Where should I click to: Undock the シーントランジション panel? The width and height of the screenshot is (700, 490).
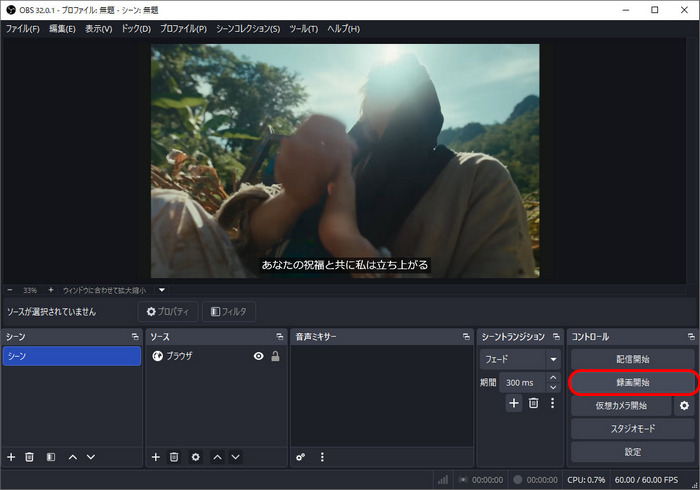pyautogui.click(x=556, y=337)
